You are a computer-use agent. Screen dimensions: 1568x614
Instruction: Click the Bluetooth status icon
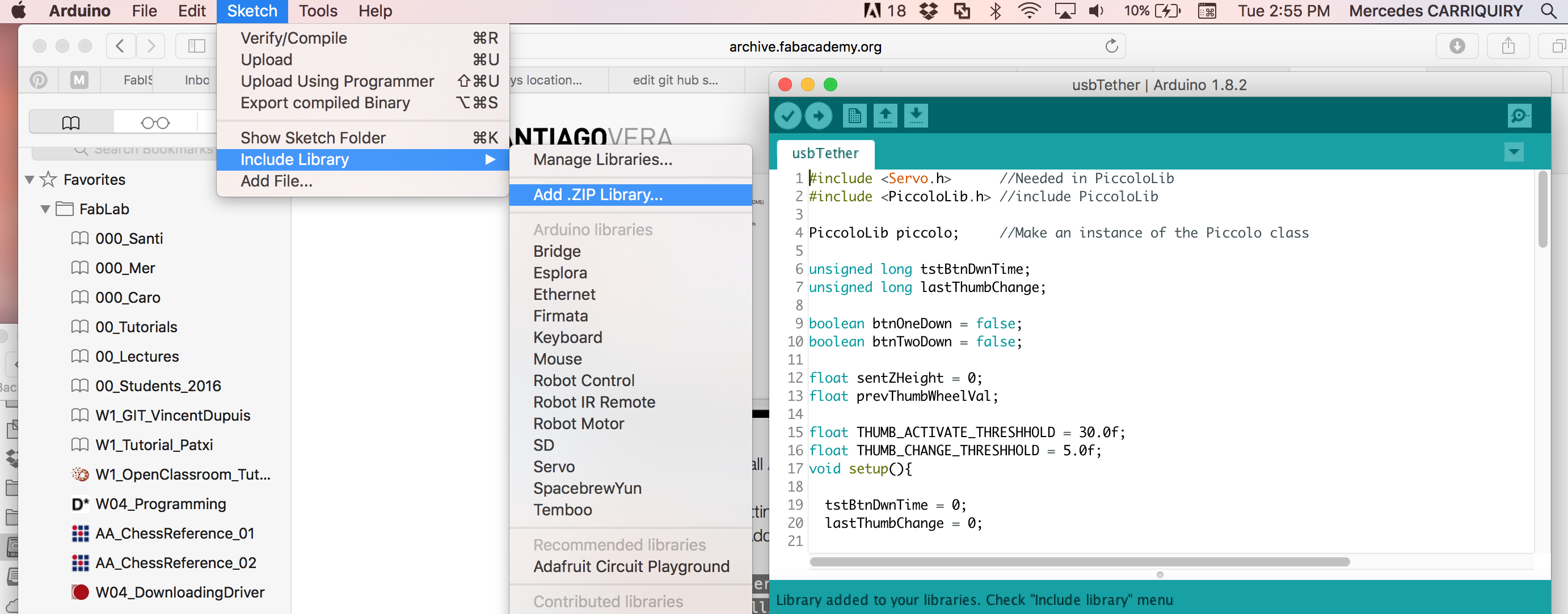coord(995,11)
